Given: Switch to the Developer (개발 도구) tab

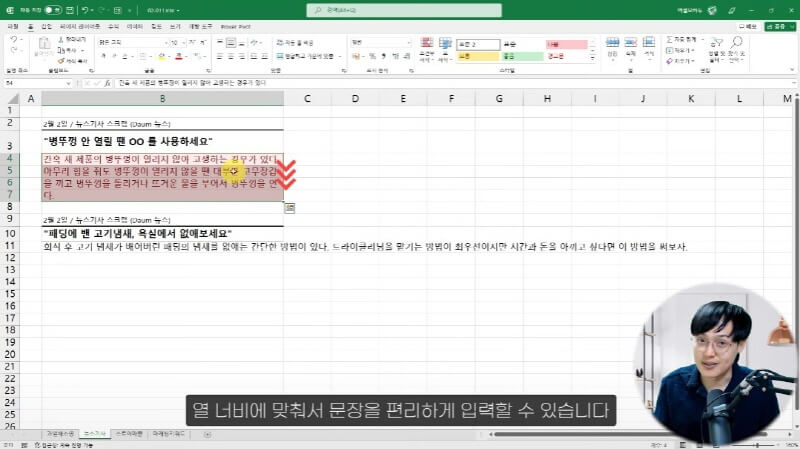Looking at the screenshot, I should [201, 27].
